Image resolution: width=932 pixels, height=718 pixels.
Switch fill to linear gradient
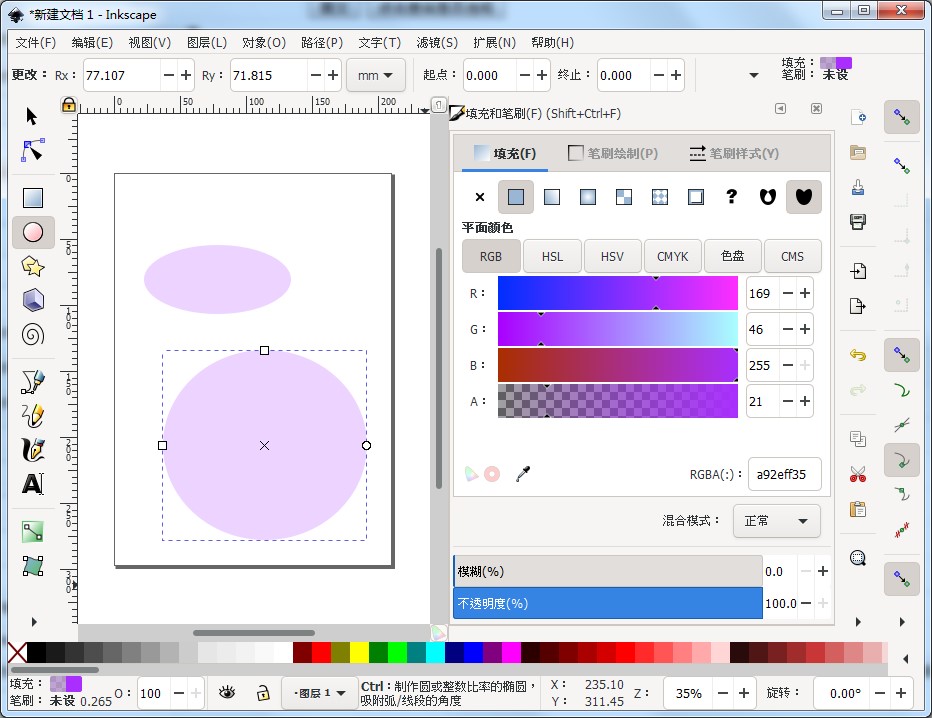(552, 197)
